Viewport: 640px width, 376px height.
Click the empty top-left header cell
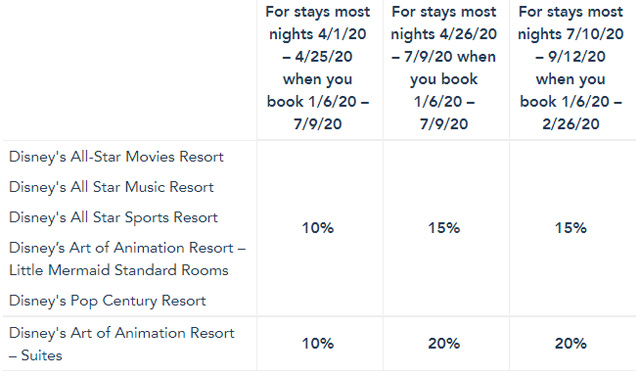(130, 70)
